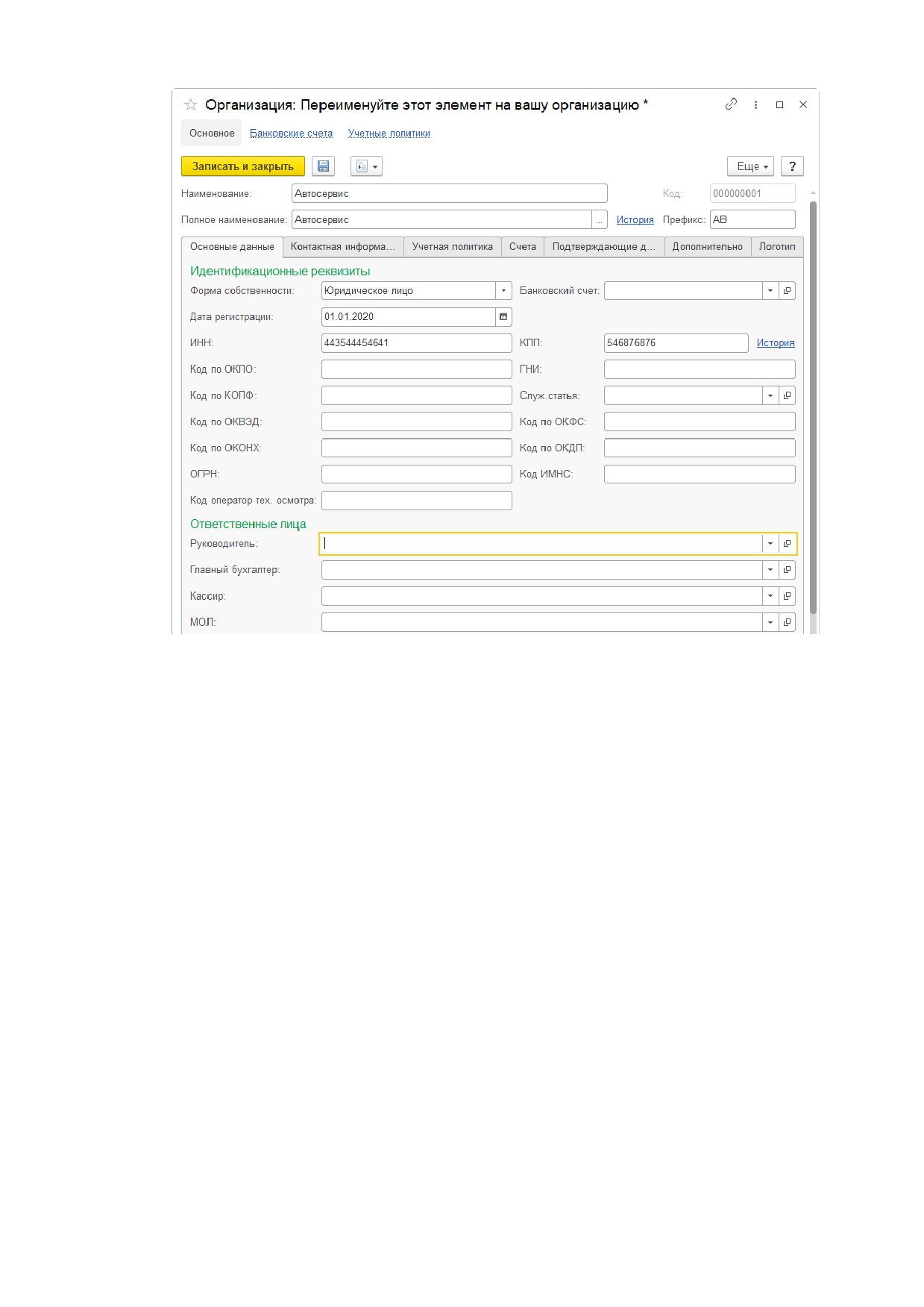Open Банковский счет item with open icon
The image size is (924, 1307).
[x=787, y=291]
